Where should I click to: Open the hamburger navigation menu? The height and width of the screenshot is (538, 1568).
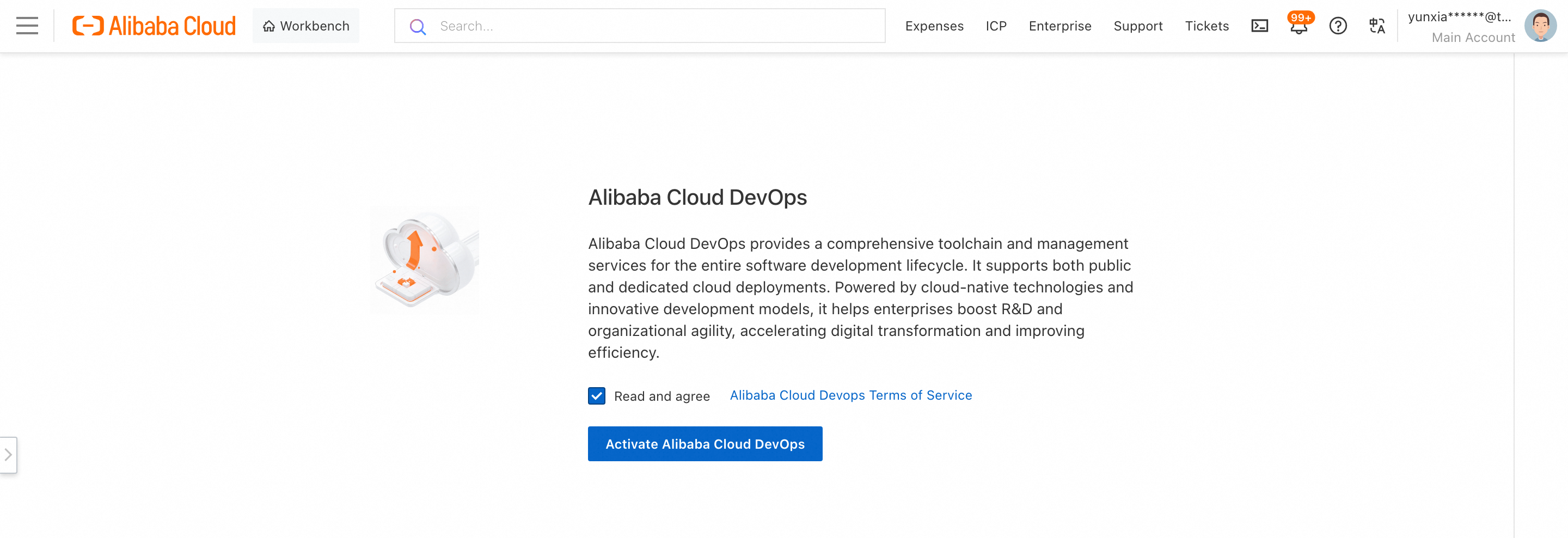pos(27,26)
